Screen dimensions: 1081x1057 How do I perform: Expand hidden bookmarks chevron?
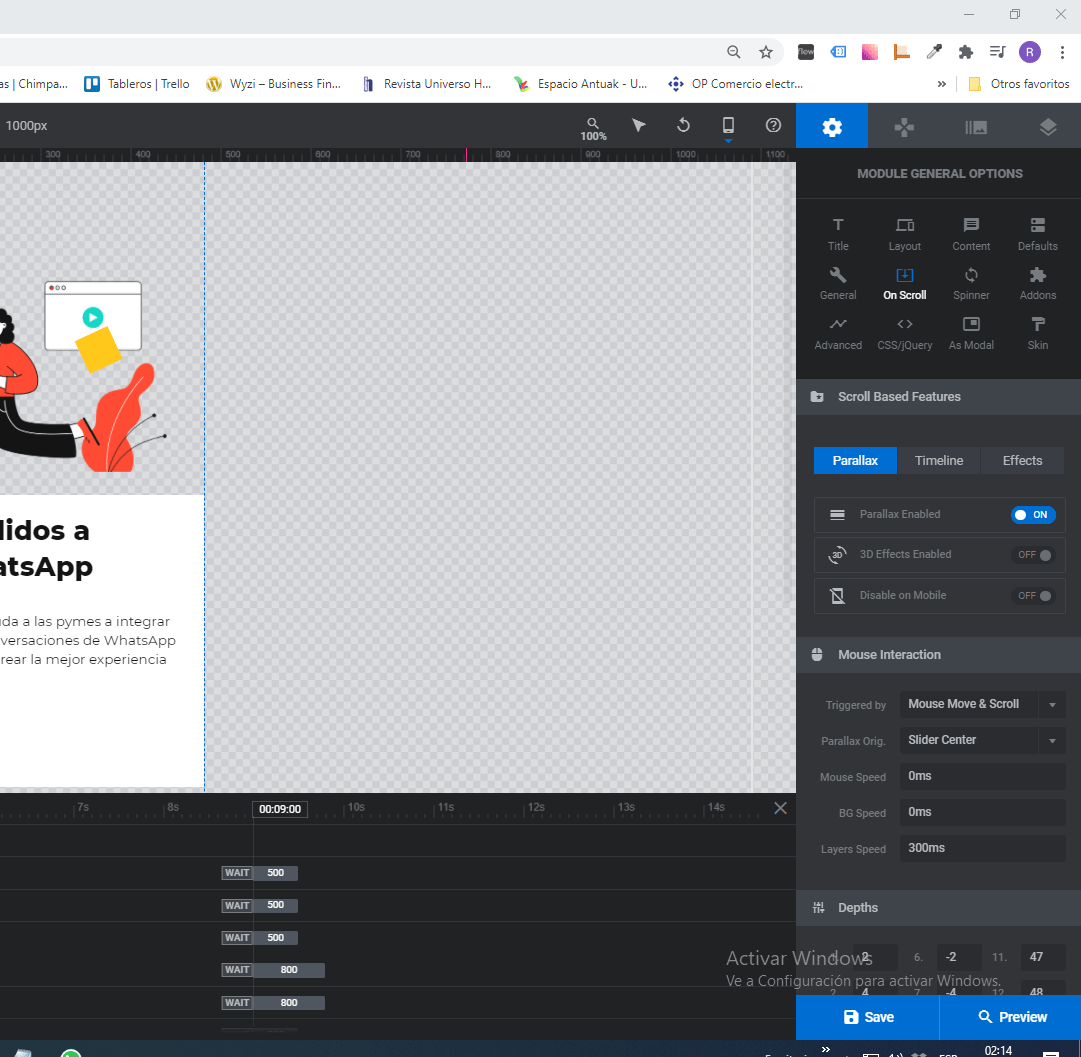point(942,84)
